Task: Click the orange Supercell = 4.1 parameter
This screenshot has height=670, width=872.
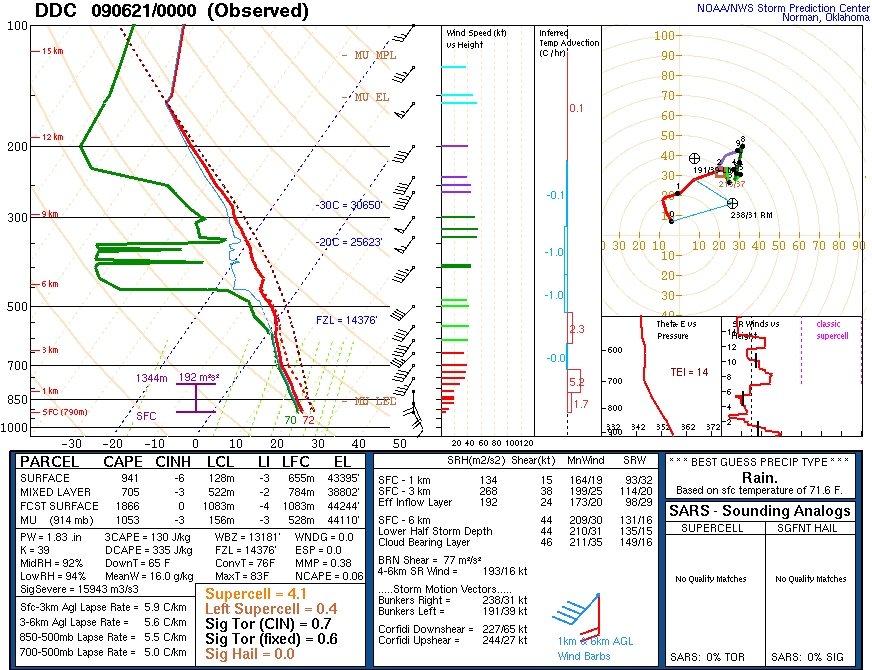Action: [x=256, y=594]
